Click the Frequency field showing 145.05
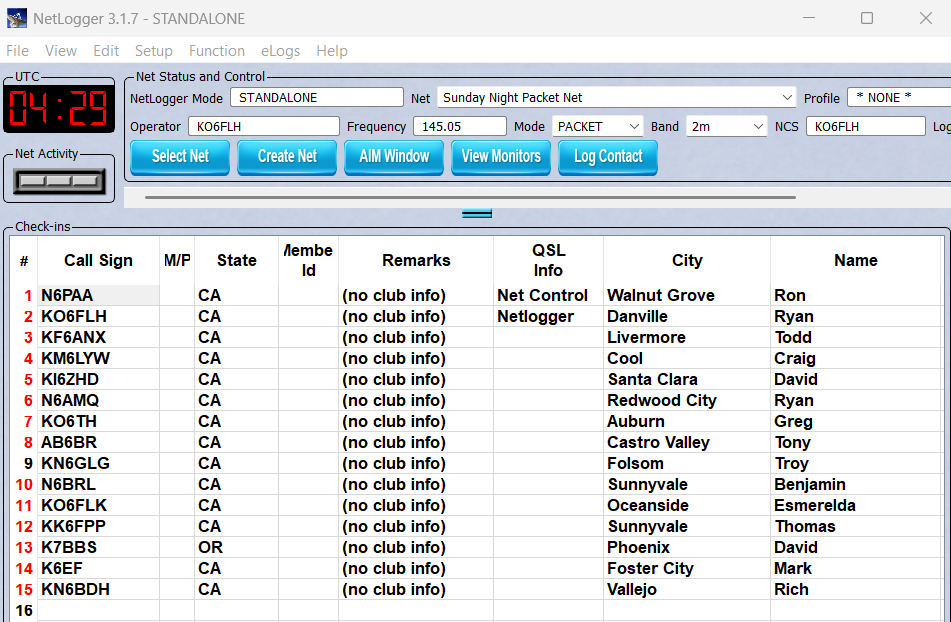Image resolution: width=951 pixels, height=622 pixels. coord(459,127)
